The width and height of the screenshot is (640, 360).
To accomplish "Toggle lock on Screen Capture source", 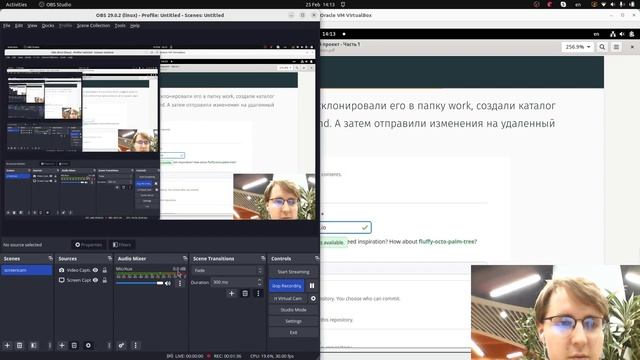I will coord(104,280).
